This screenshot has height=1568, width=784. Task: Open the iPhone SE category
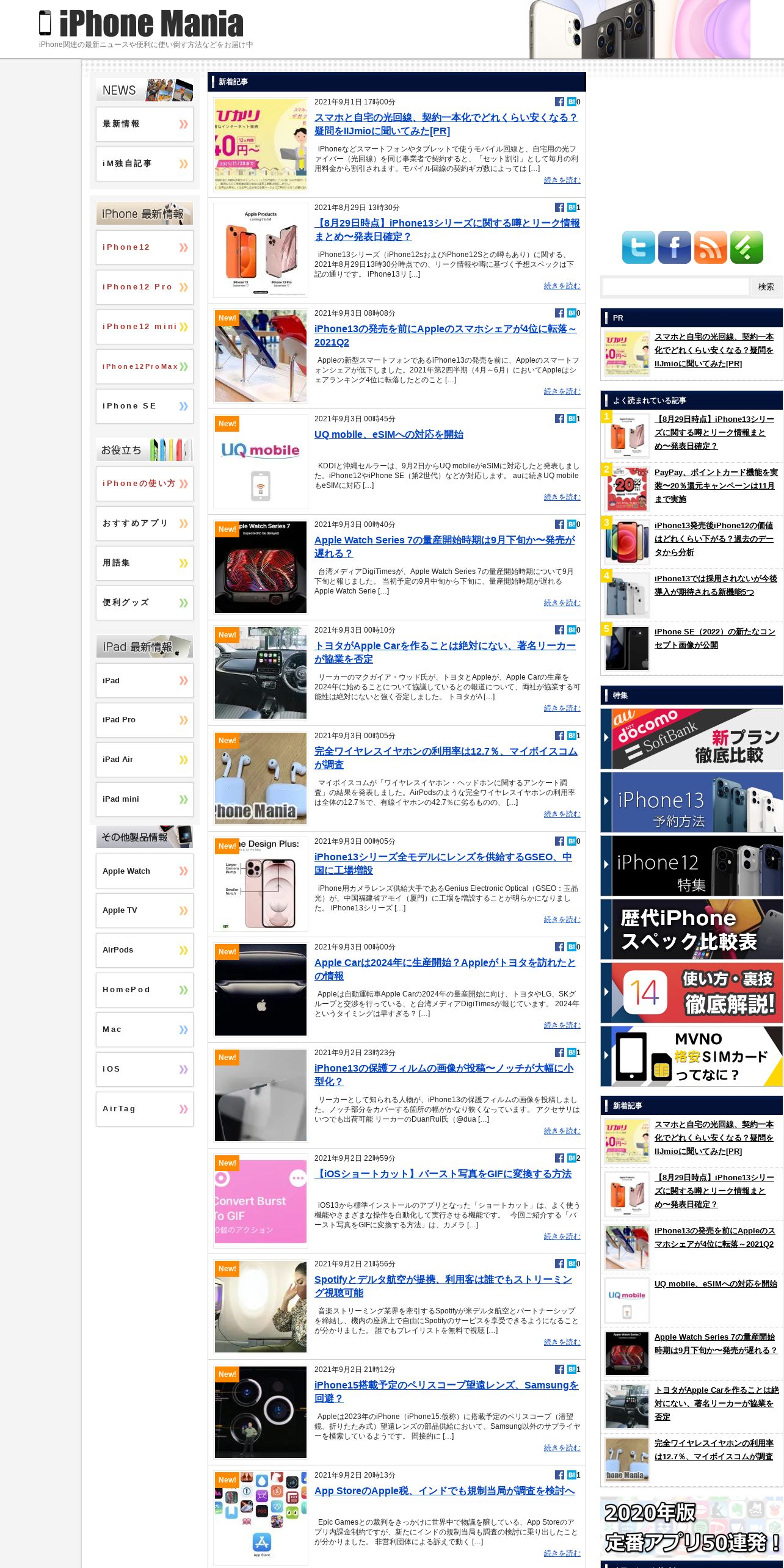[145, 406]
